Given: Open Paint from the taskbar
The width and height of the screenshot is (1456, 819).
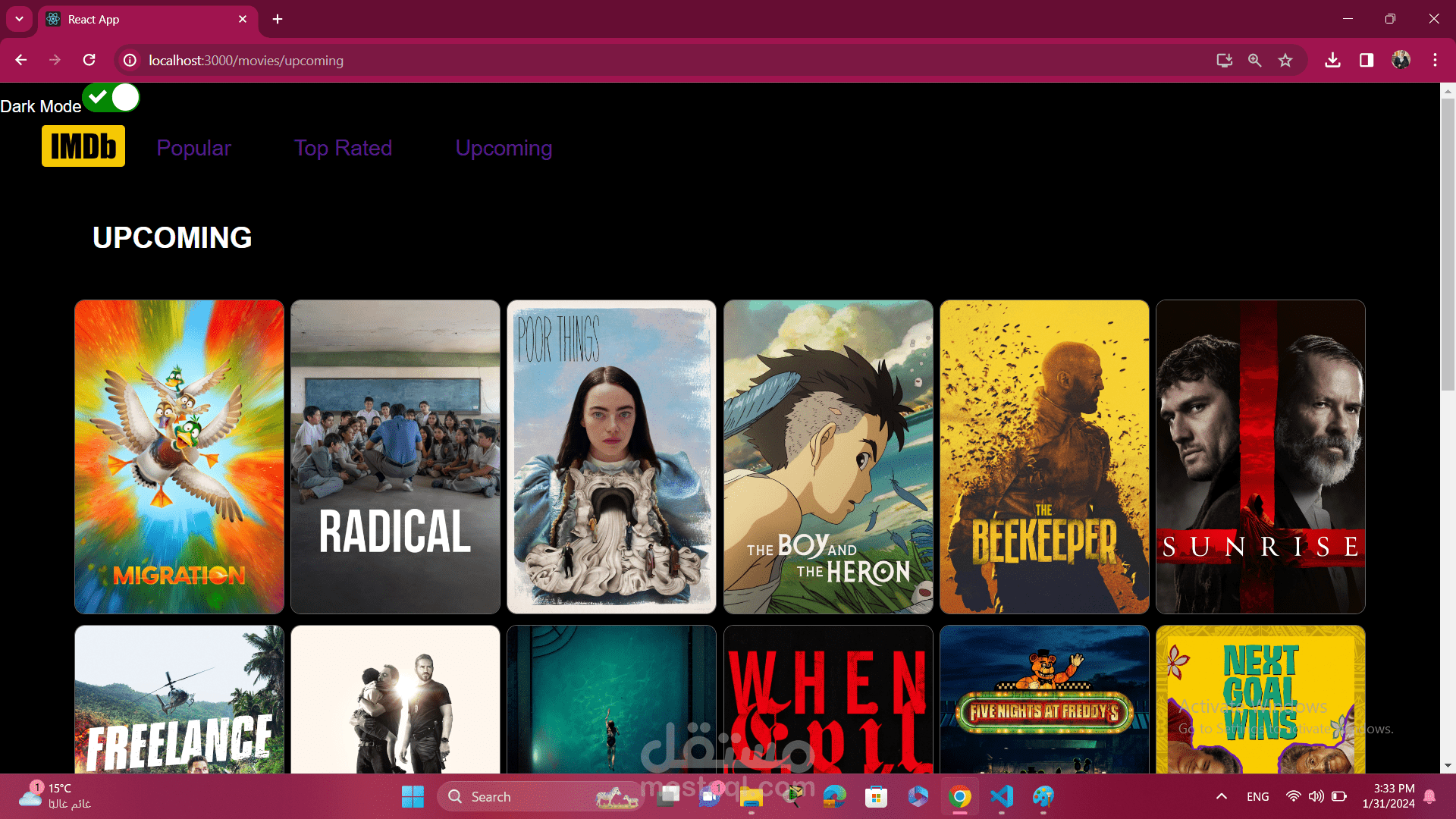Looking at the screenshot, I should (x=1043, y=796).
